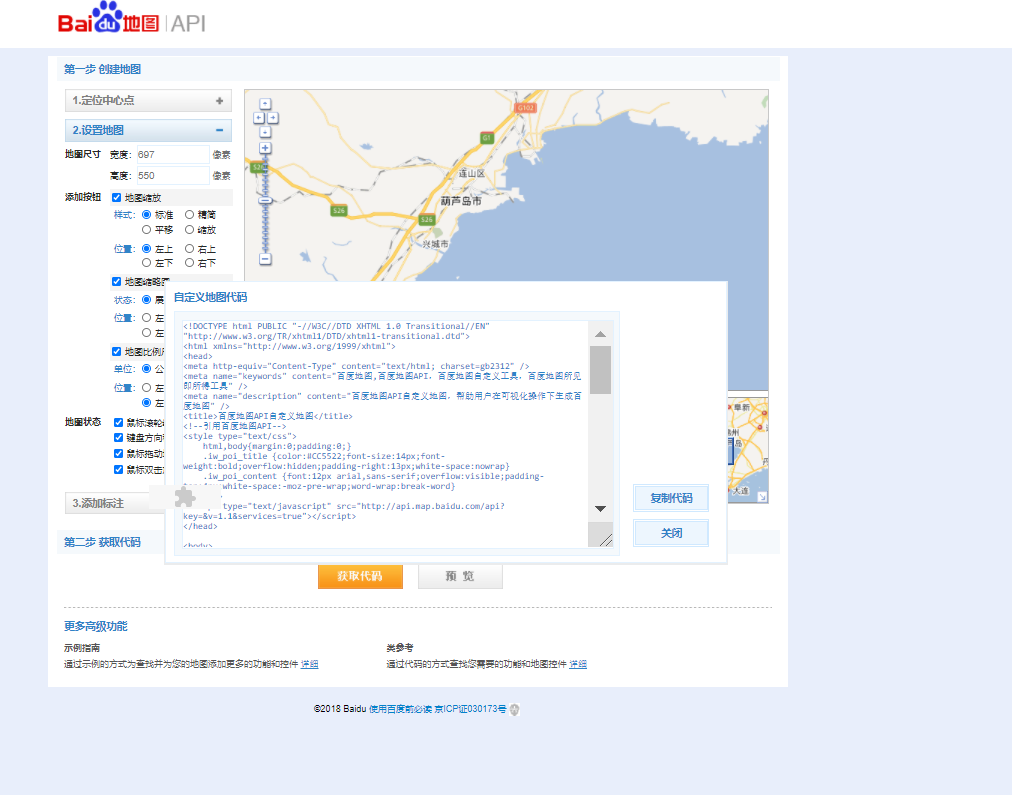The height and width of the screenshot is (795, 1012).
Task: Select the 标准 style radio button
Action: [147, 214]
